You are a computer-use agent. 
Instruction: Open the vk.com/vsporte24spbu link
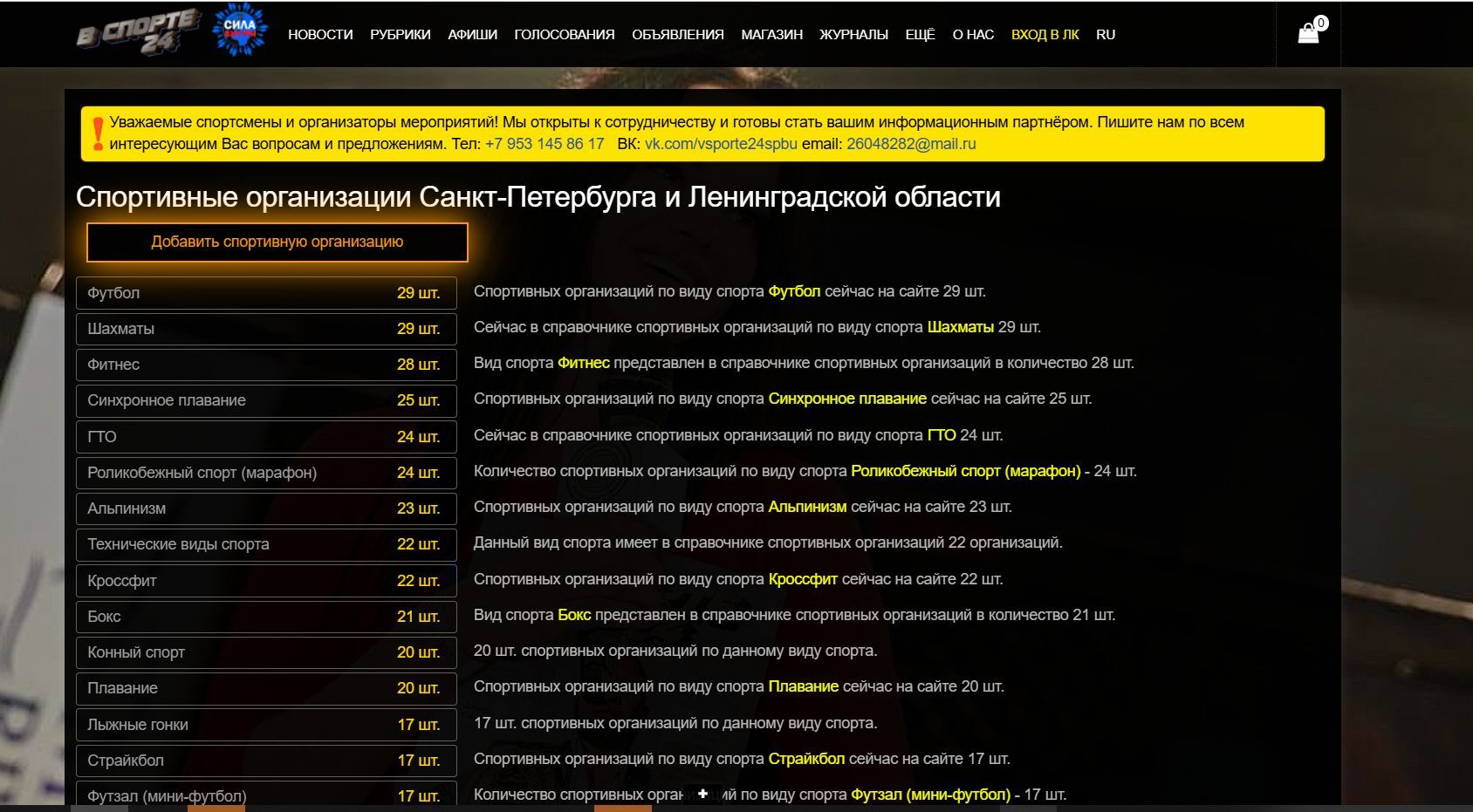coord(721,144)
